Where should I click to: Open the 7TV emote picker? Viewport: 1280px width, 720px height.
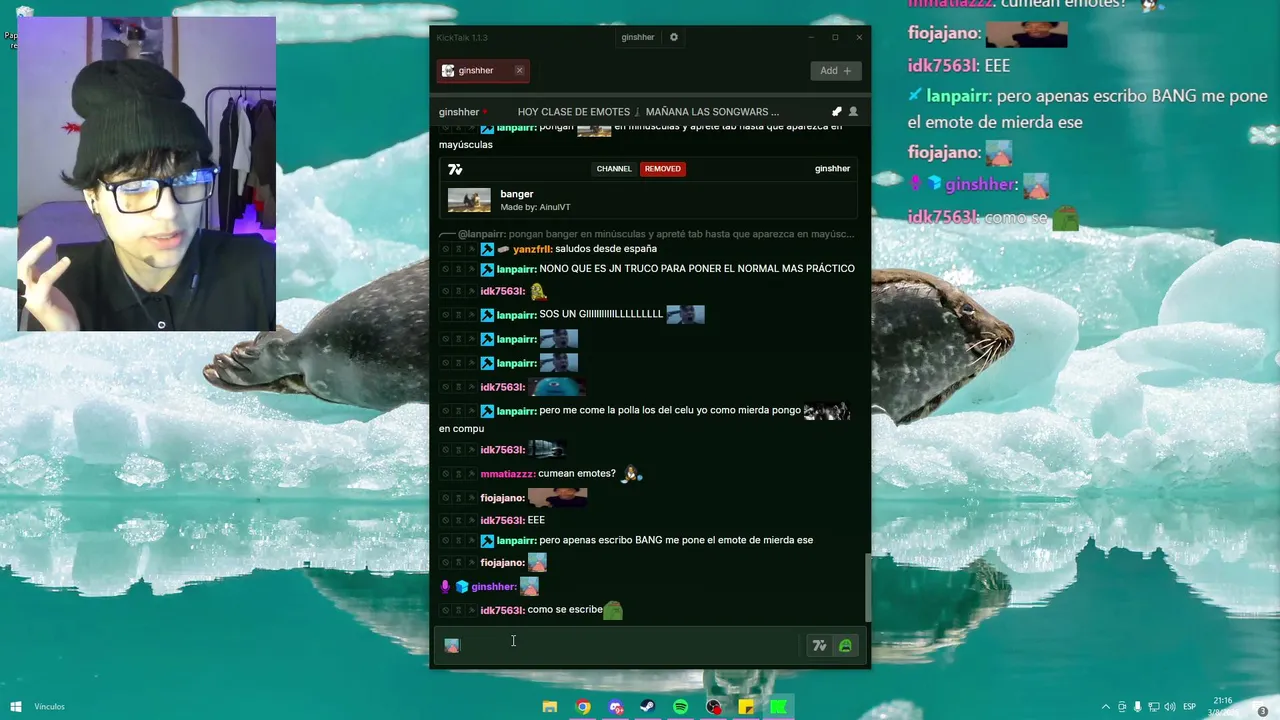coord(819,646)
